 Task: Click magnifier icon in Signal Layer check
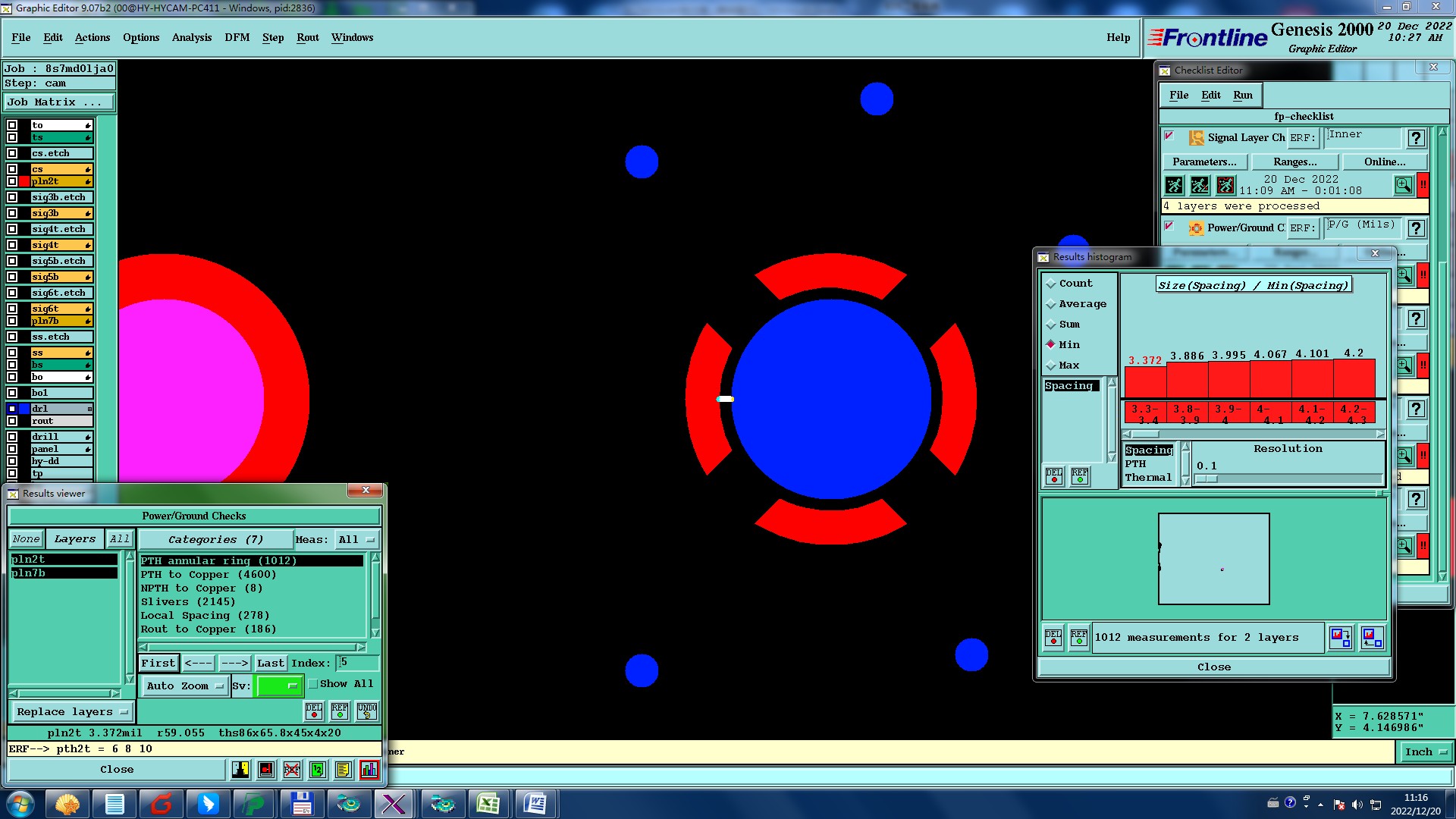click(x=1403, y=185)
